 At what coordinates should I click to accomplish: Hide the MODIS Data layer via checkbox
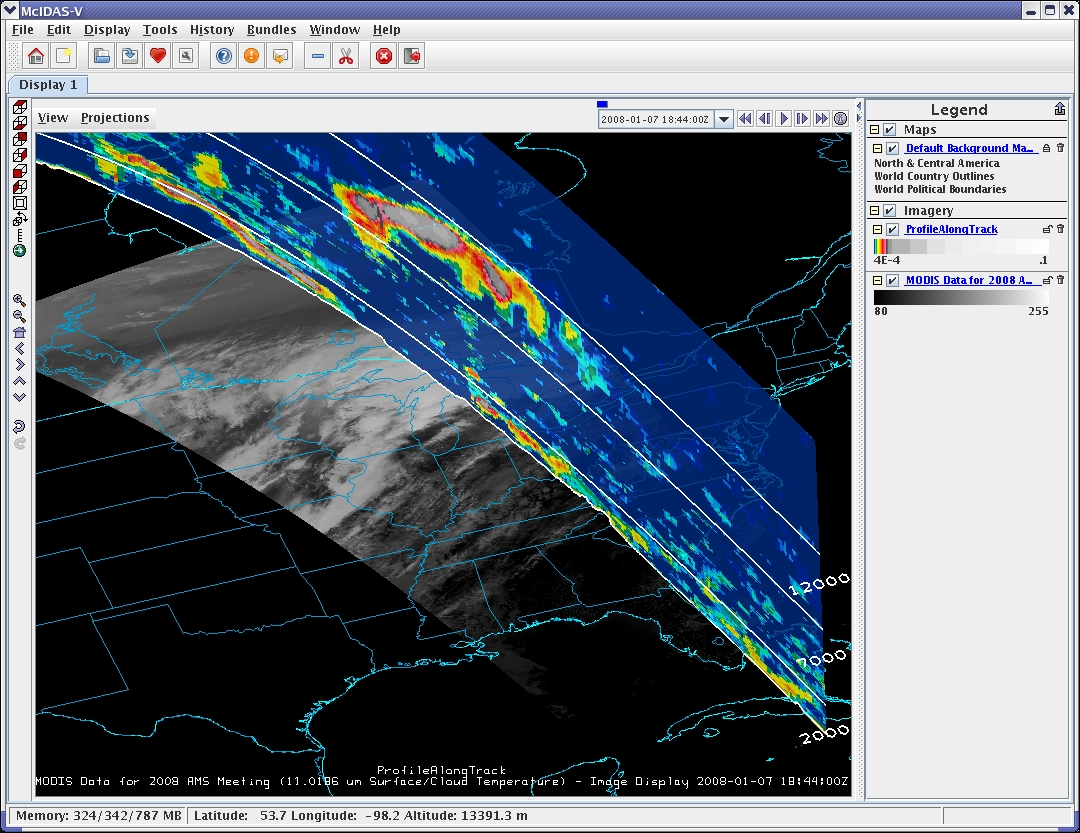[892, 280]
